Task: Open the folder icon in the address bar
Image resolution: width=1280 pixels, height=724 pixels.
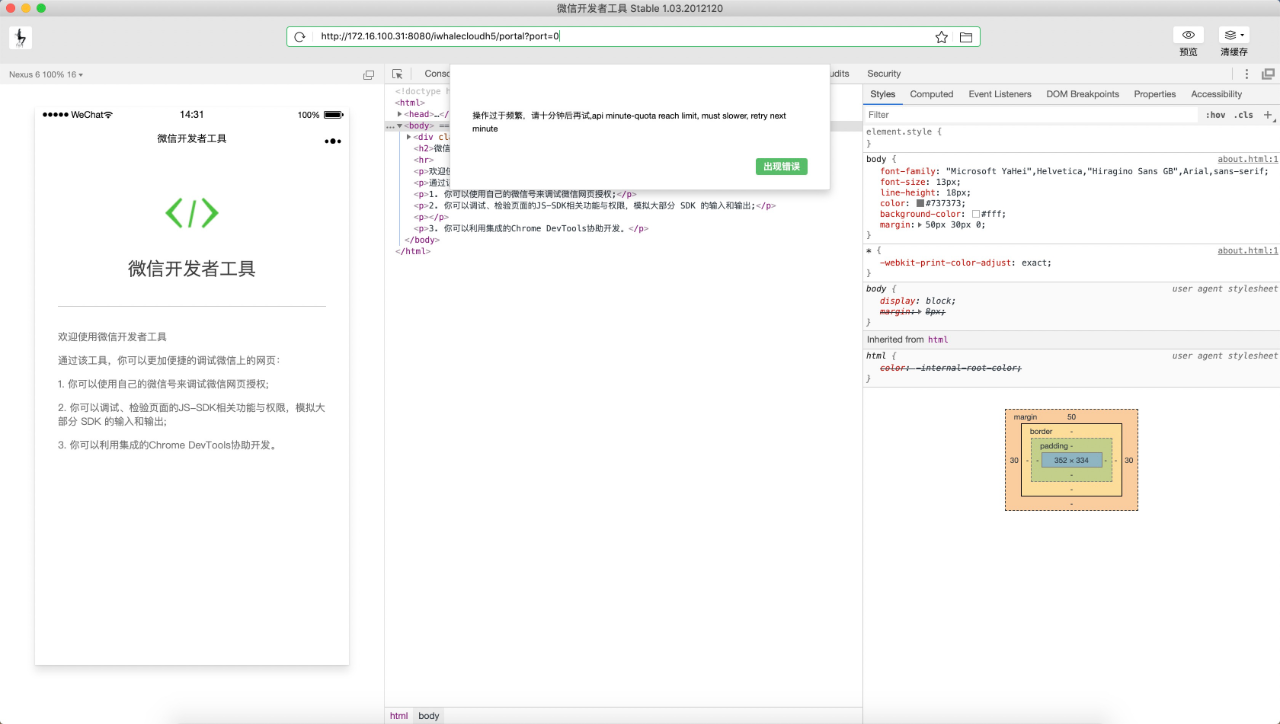Action: [x=966, y=37]
